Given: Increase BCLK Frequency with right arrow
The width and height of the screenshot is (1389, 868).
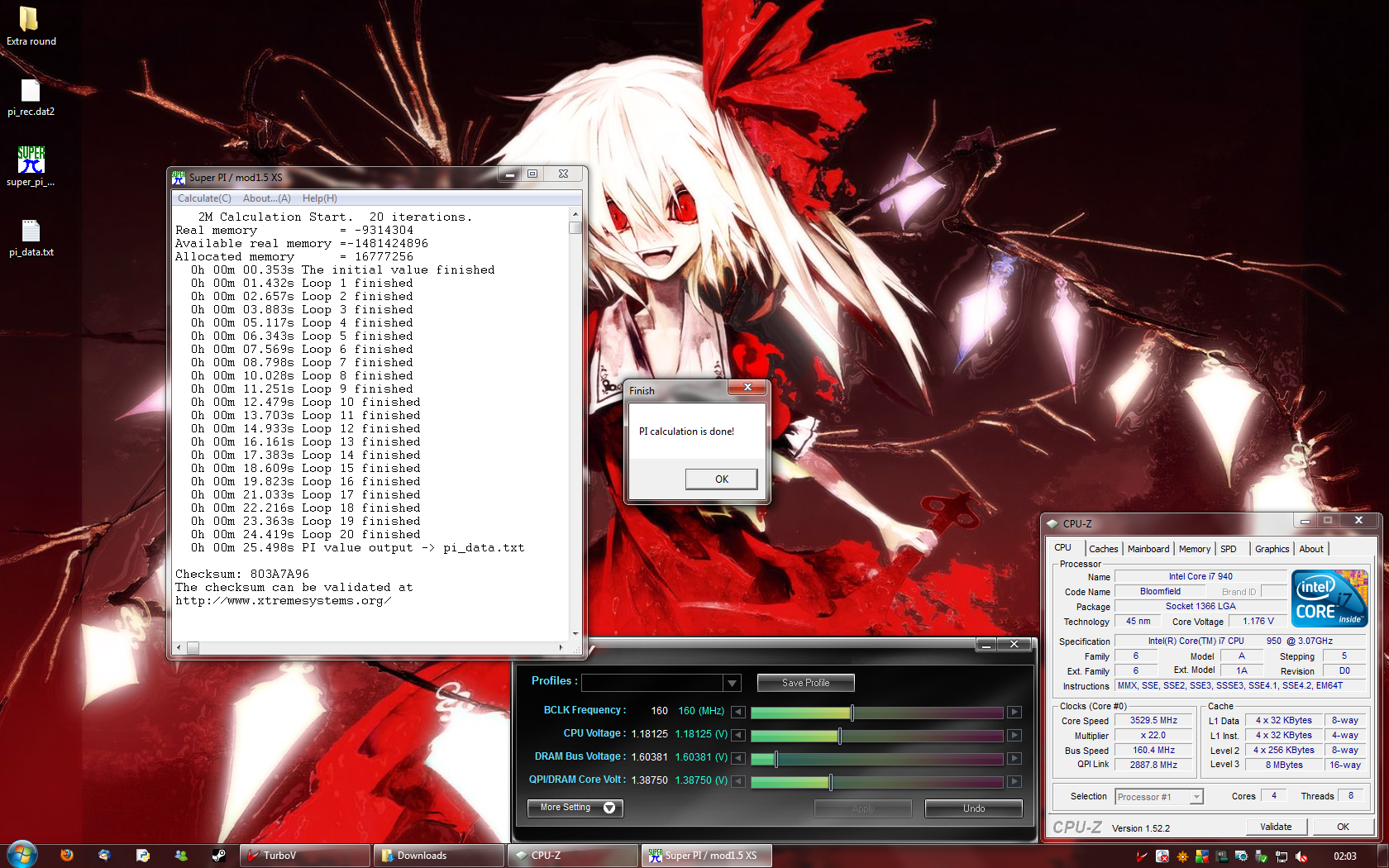Looking at the screenshot, I should (x=1014, y=712).
